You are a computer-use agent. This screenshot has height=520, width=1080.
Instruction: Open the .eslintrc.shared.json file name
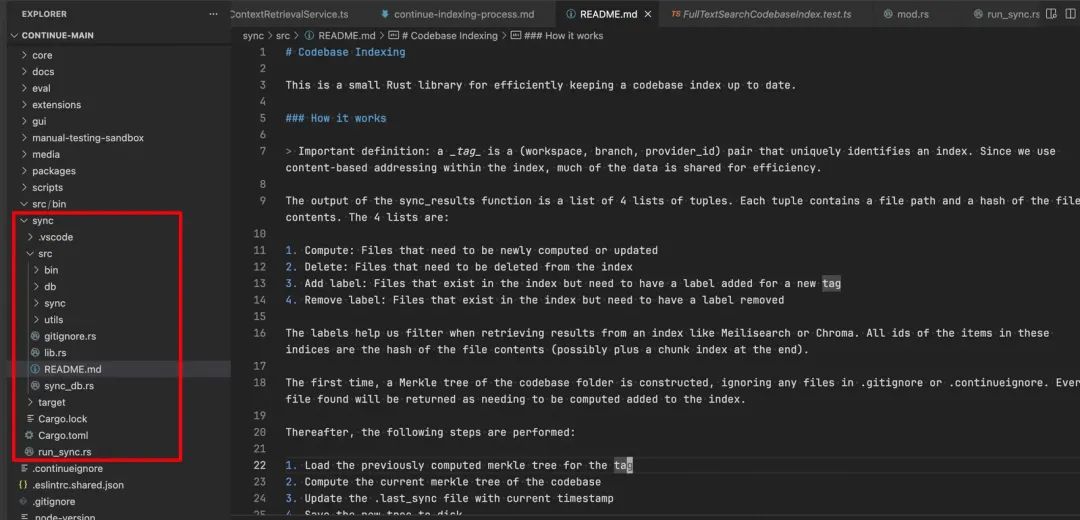click(x=78, y=485)
